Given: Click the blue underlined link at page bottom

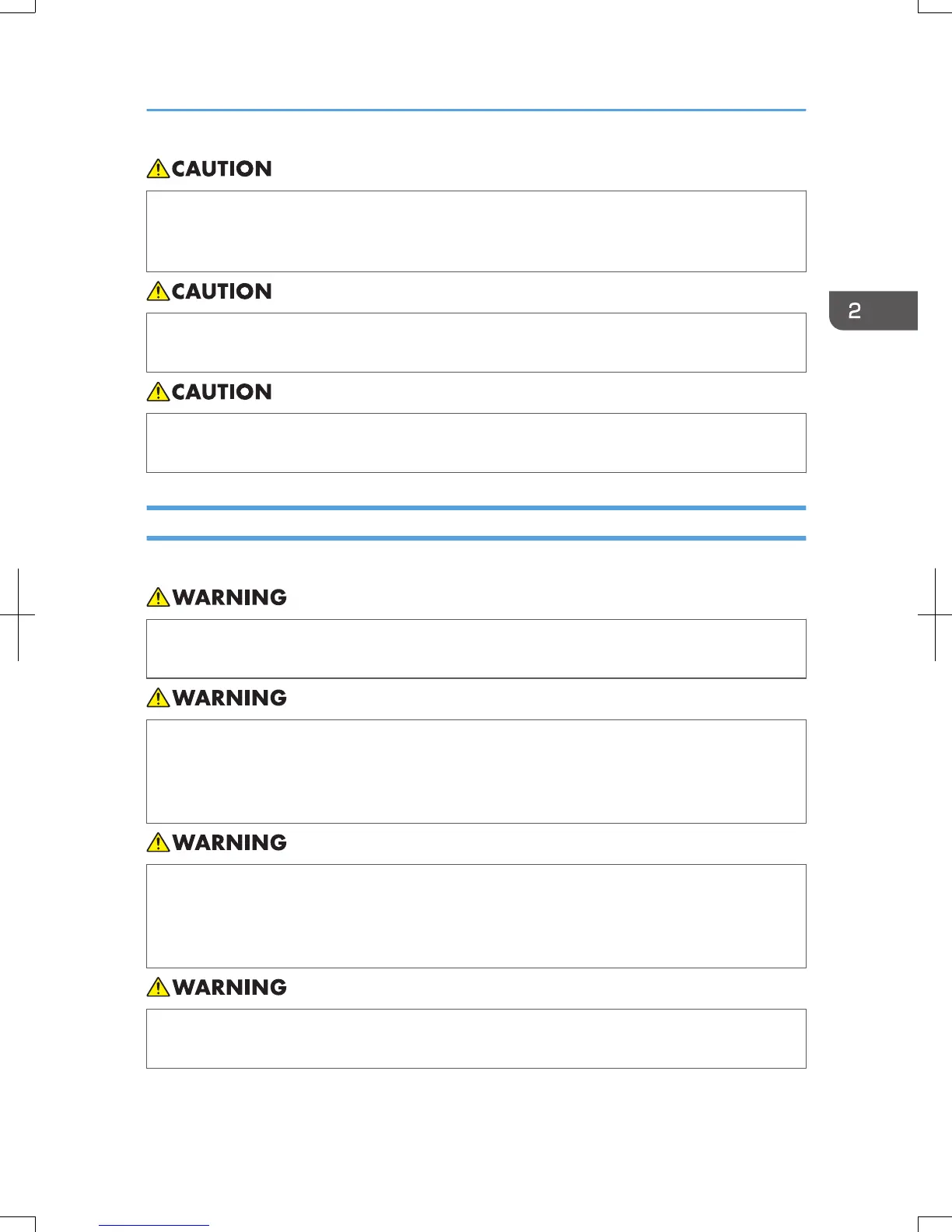Looking at the screenshot, I should coord(154,1225).
